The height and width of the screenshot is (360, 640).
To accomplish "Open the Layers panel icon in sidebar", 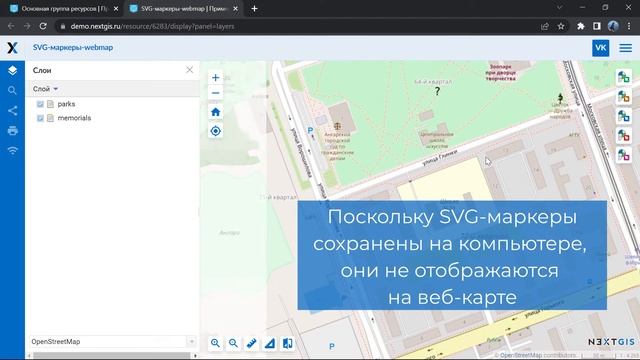I will point(12,70).
